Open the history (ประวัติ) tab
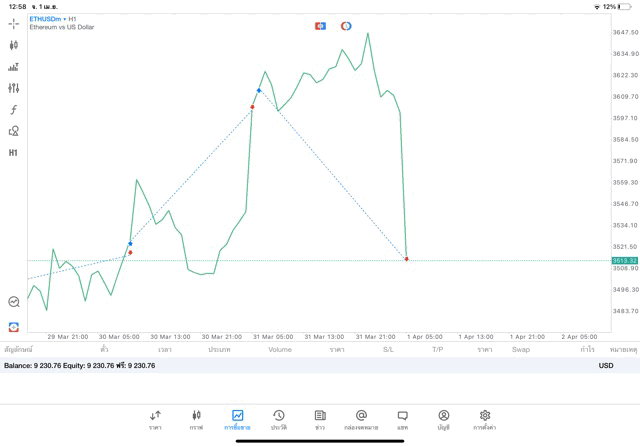640x447 pixels. pos(279,419)
